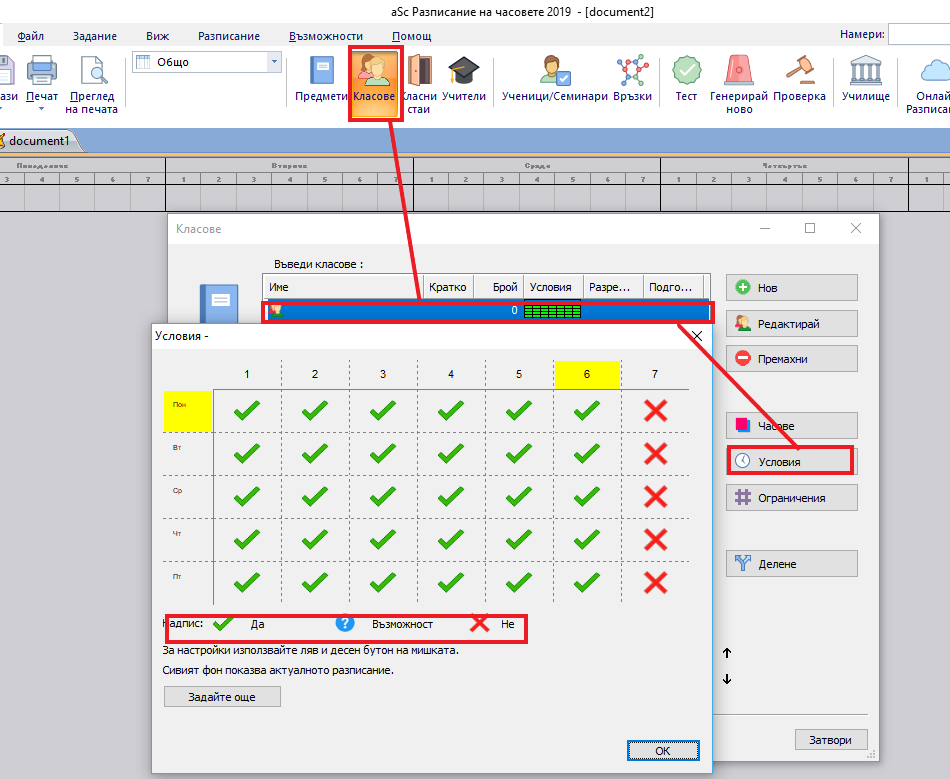The width and height of the screenshot is (950, 779).
Task: Switch to the document1 tab
Action: (x=38, y=140)
